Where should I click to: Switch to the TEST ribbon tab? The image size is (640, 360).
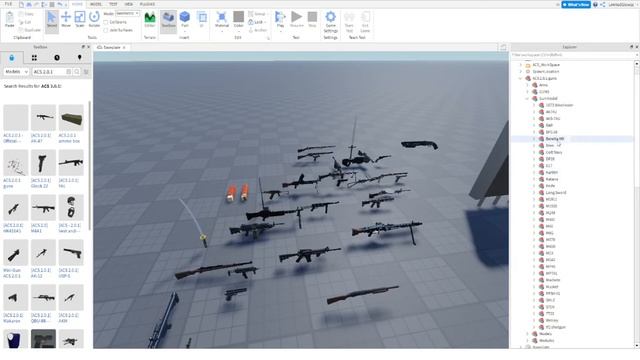(x=113, y=4)
